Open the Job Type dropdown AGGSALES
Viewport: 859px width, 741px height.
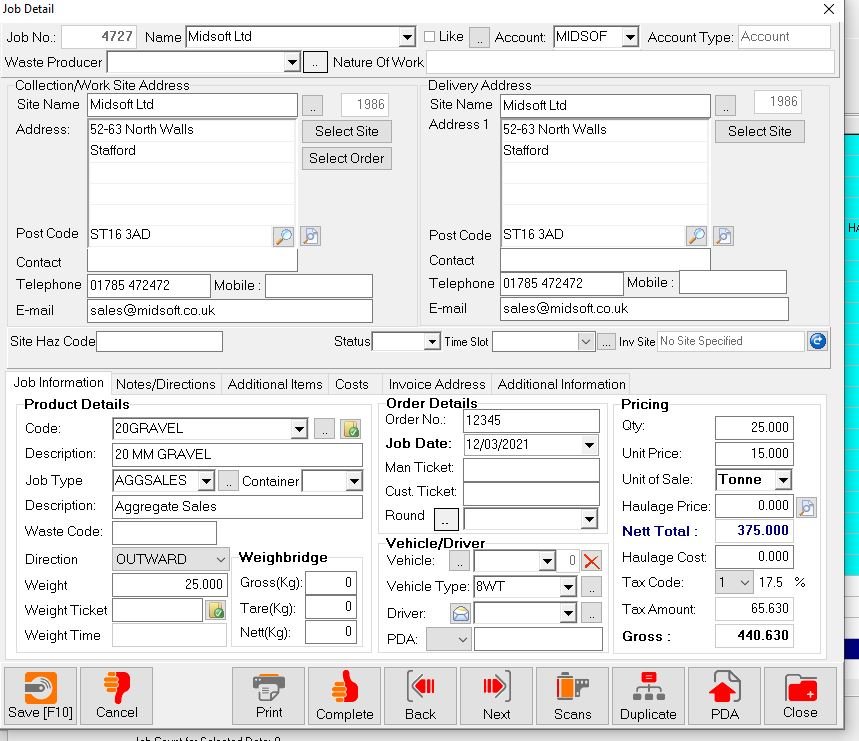pyautogui.click(x=207, y=481)
